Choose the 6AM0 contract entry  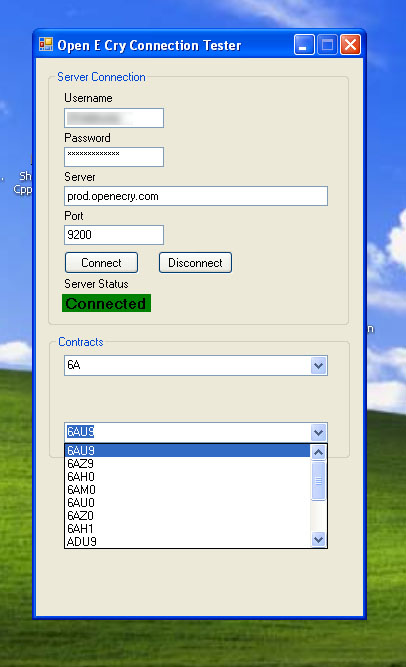187,490
